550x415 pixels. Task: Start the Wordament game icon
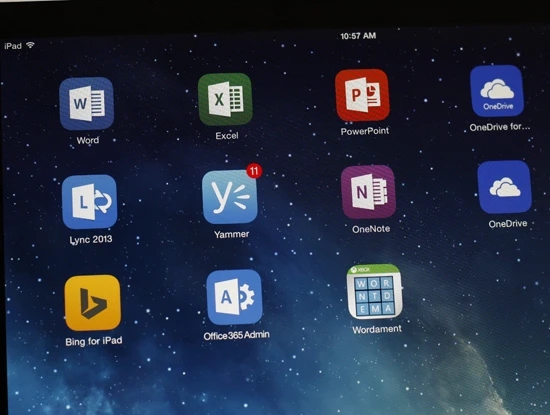coord(375,292)
